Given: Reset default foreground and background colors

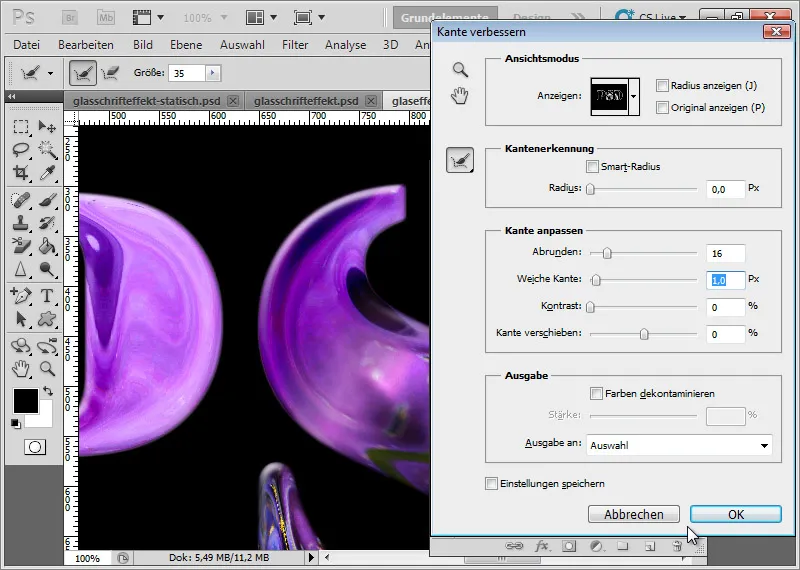Looking at the screenshot, I should click(15, 424).
